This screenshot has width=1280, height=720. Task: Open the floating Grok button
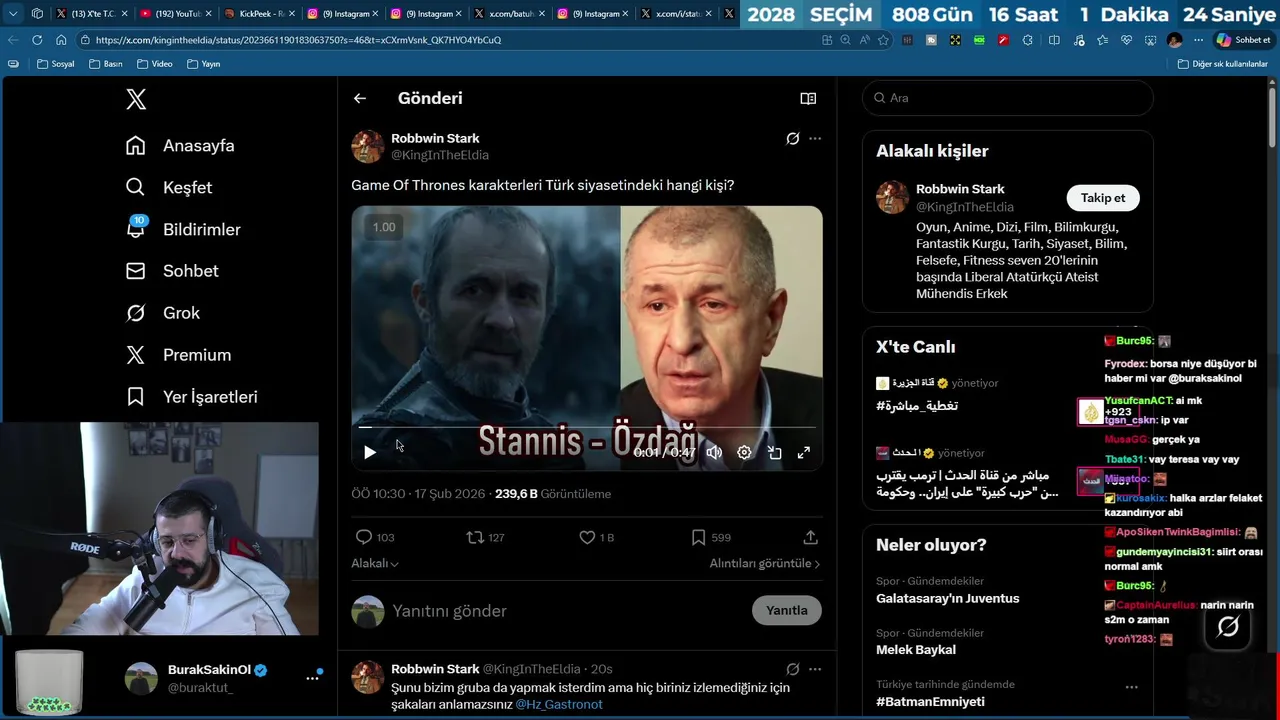click(x=1228, y=626)
